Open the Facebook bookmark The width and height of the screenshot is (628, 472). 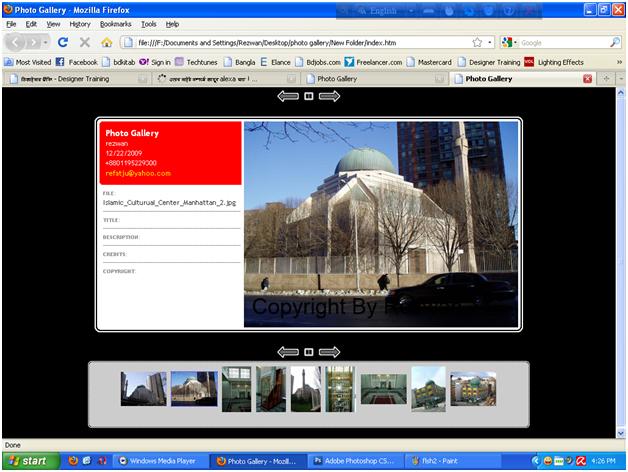(x=76, y=62)
